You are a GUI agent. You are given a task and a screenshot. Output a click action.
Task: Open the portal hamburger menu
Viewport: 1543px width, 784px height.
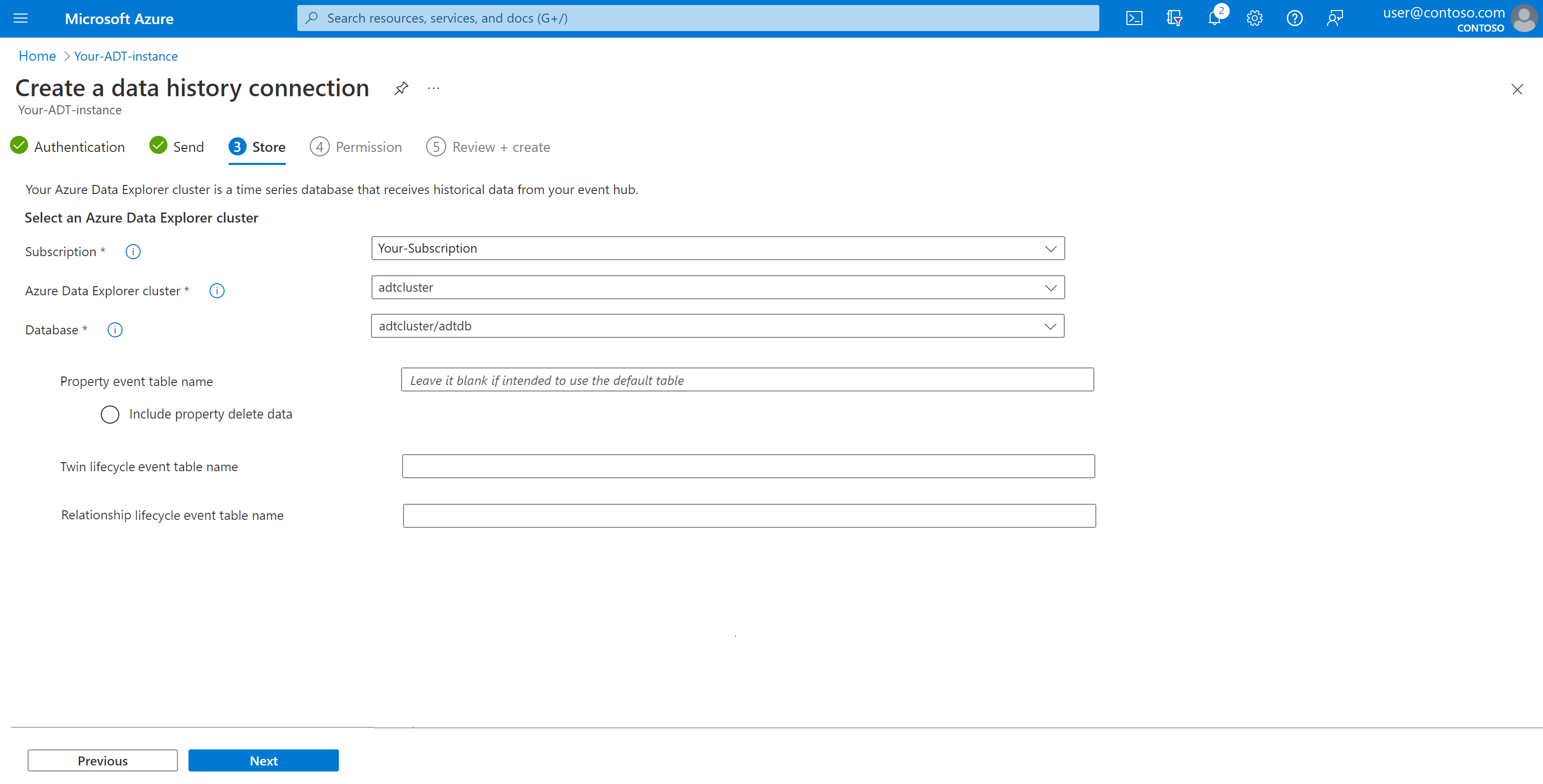click(21, 18)
